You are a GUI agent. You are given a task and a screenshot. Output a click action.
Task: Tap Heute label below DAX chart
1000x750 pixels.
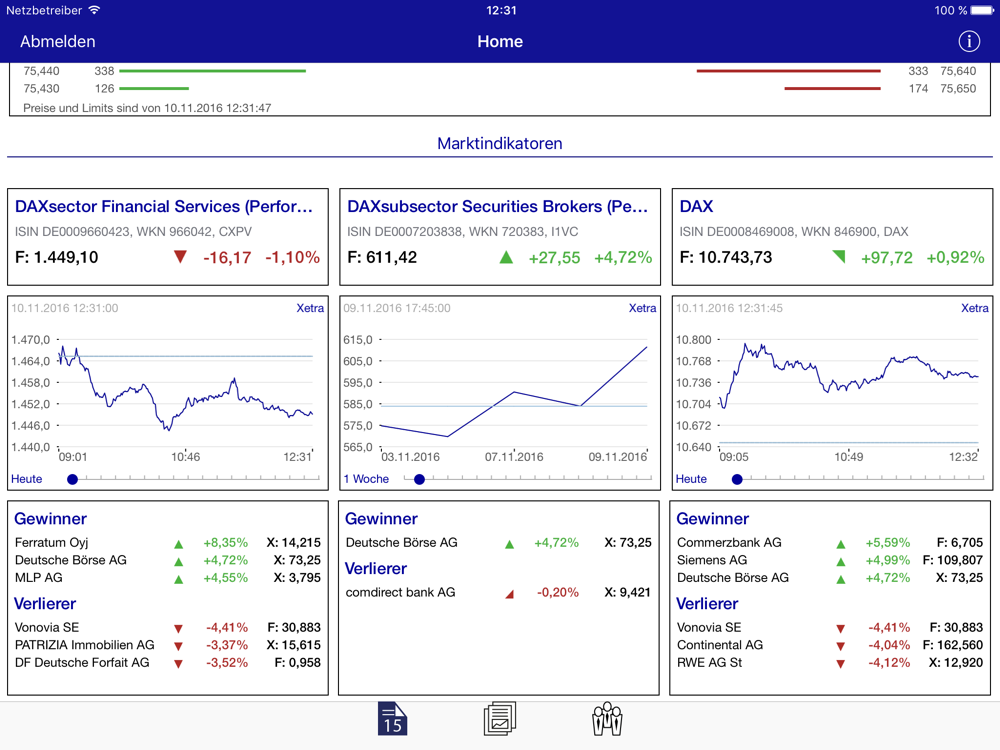[691, 479]
